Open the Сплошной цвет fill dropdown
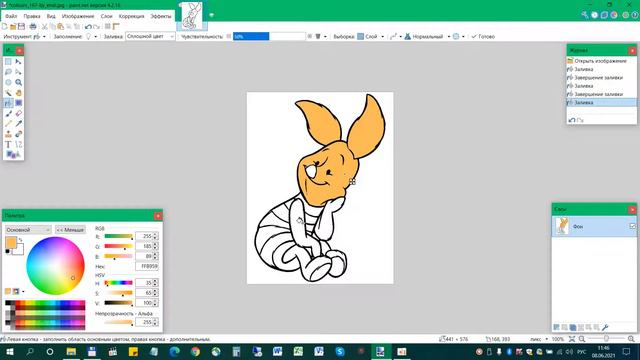This screenshot has width=640, height=360. click(x=150, y=36)
